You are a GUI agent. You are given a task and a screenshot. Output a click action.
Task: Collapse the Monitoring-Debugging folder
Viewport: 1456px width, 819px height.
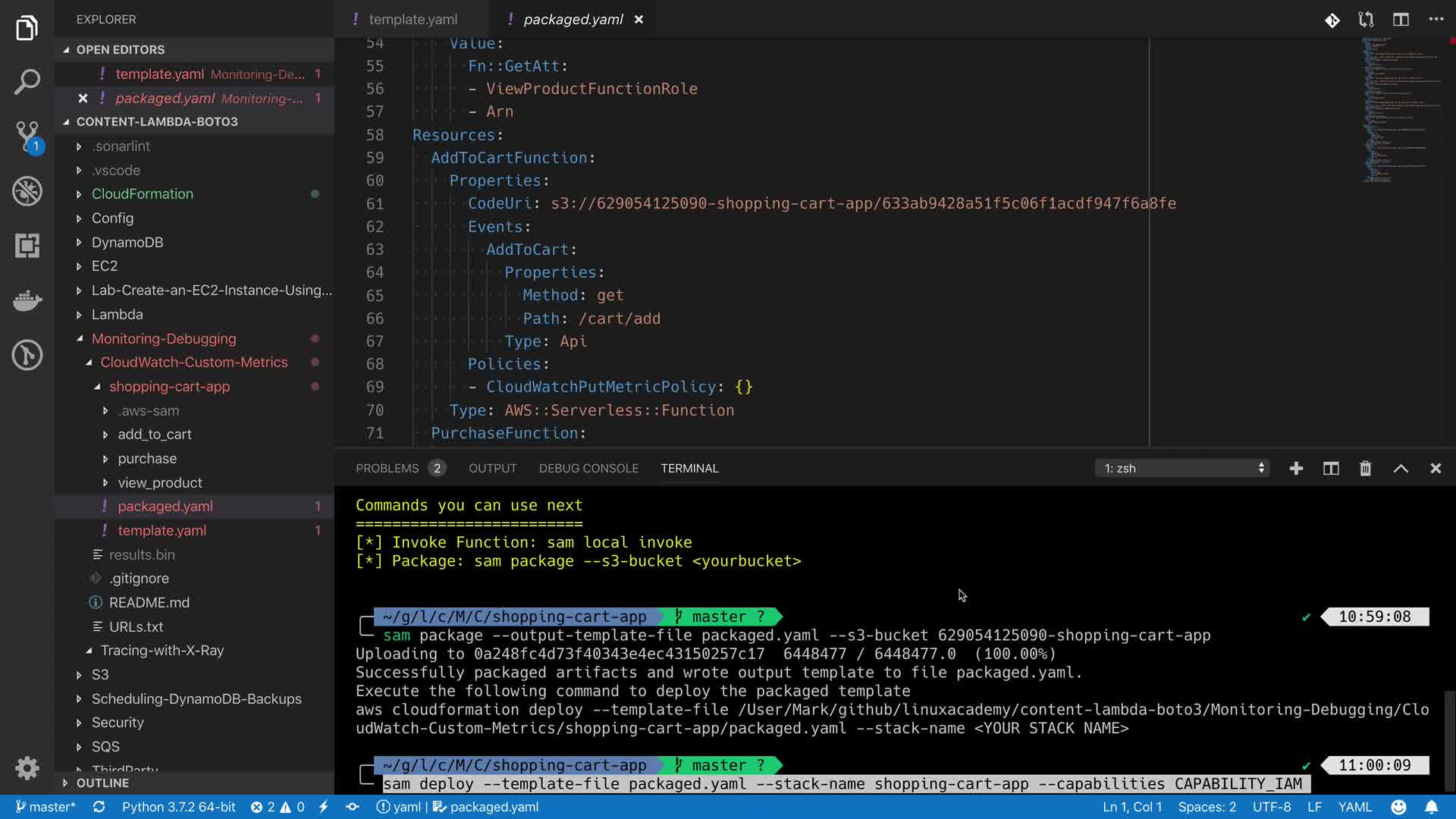(163, 338)
